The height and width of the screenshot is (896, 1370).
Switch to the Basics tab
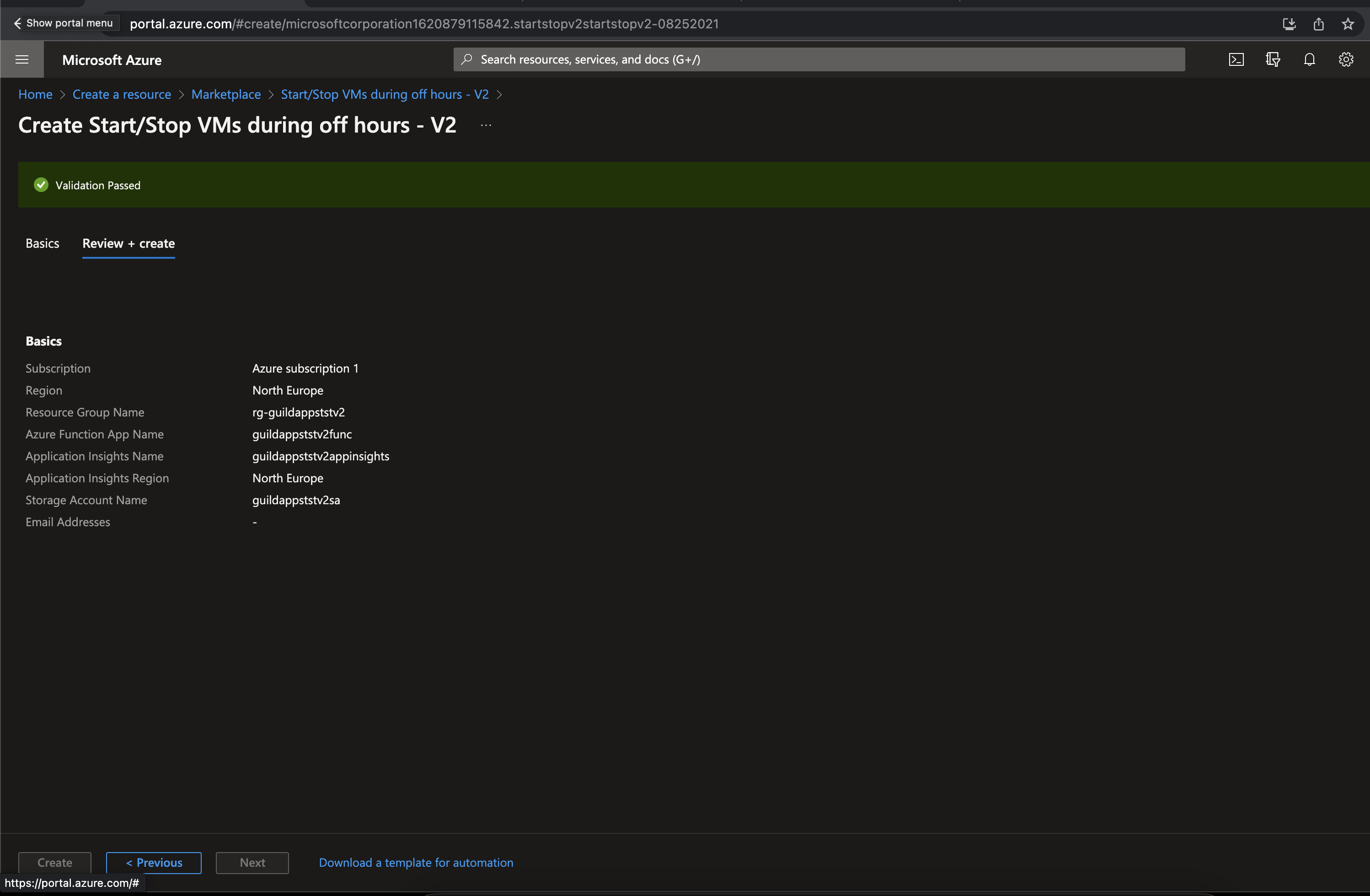click(x=42, y=243)
